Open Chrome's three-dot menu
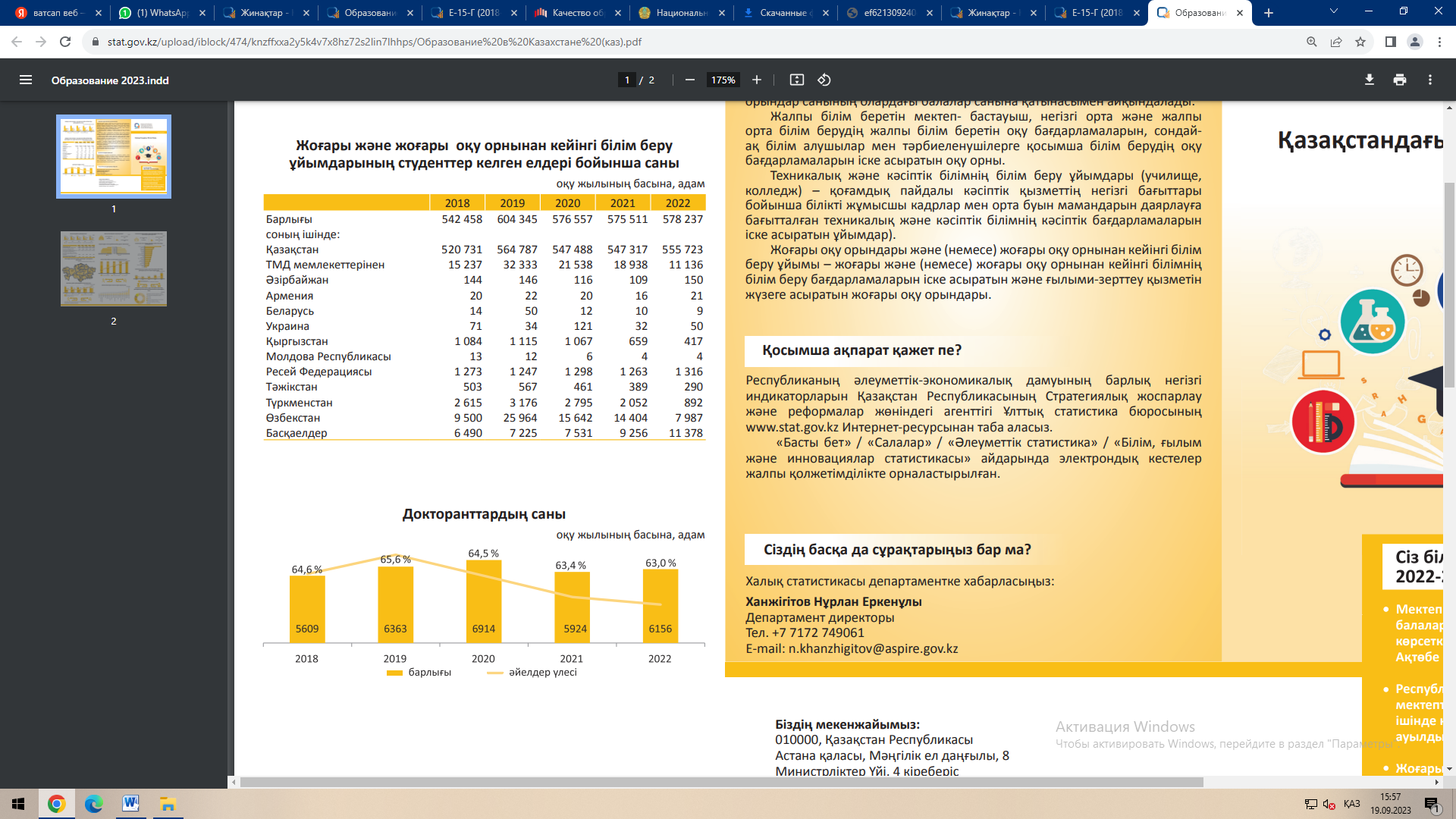This screenshot has height=819, width=1456. [1439, 42]
